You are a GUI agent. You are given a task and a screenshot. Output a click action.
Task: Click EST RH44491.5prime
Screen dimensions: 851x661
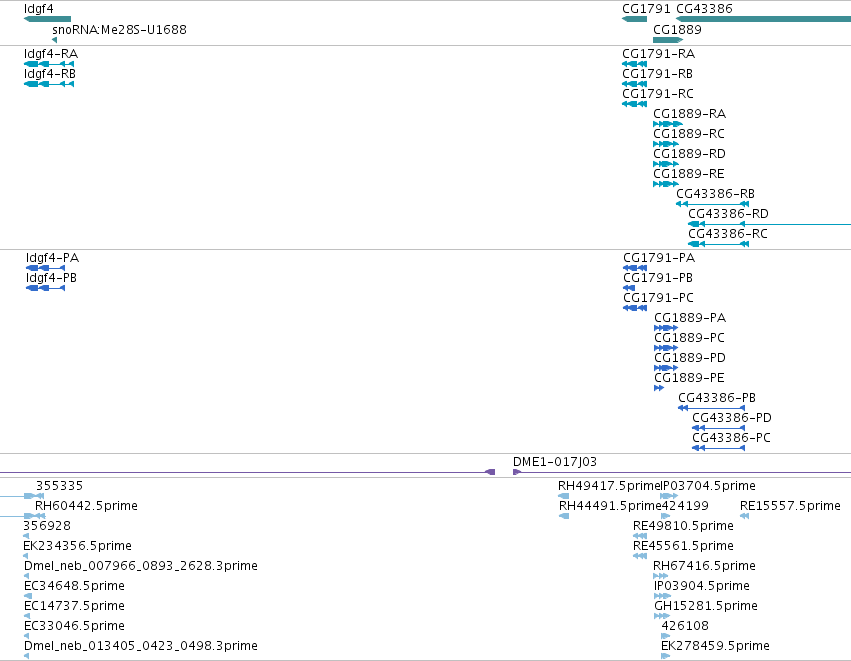tap(611, 506)
